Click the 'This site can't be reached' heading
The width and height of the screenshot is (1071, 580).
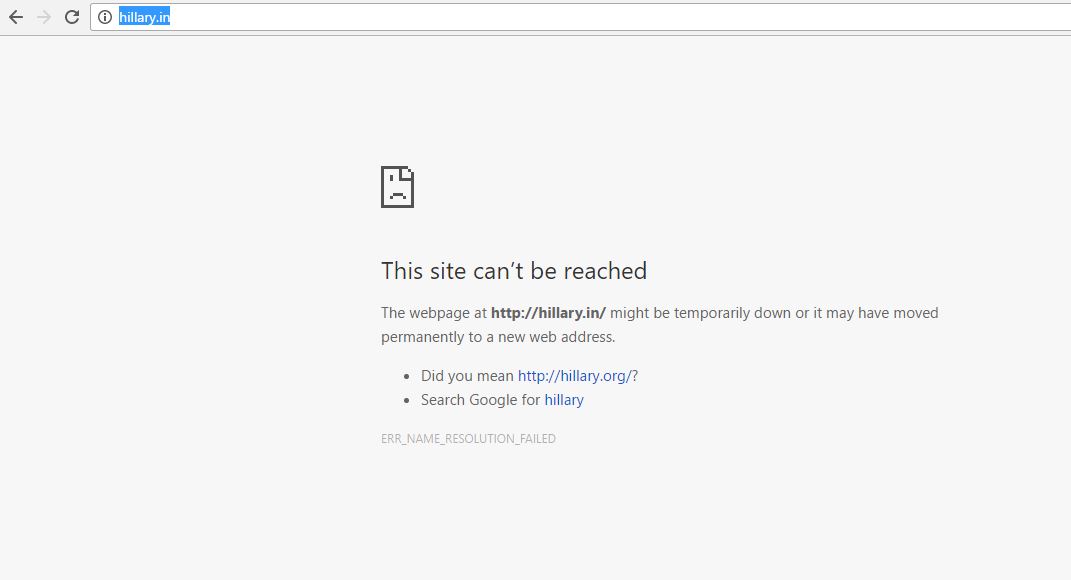pyautogui.click(x=514, y=271)
